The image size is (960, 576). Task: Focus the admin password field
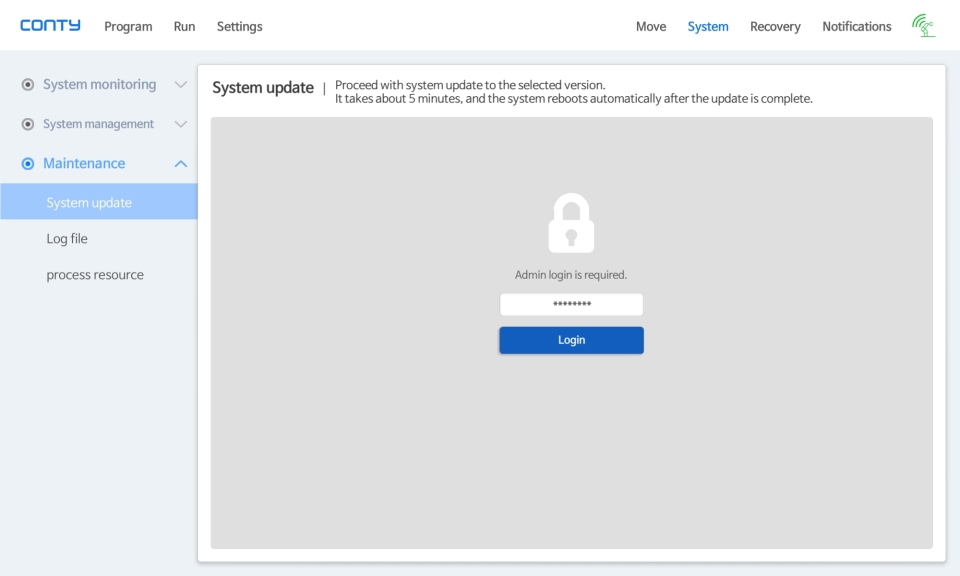click(x=571, y=304)
